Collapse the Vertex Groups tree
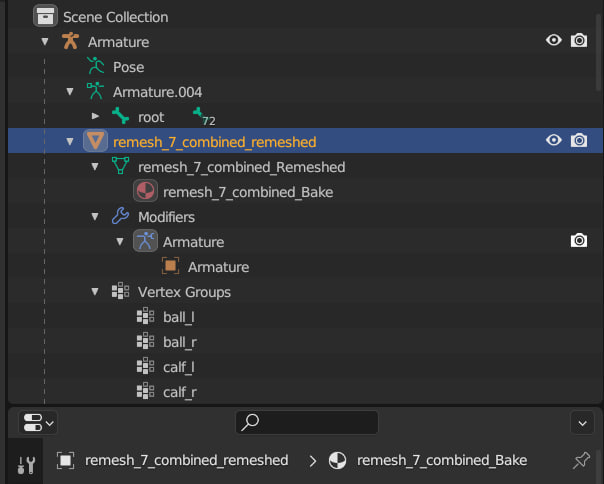The width and height of the screenshot is (604, 484). [x=95, y=292]
